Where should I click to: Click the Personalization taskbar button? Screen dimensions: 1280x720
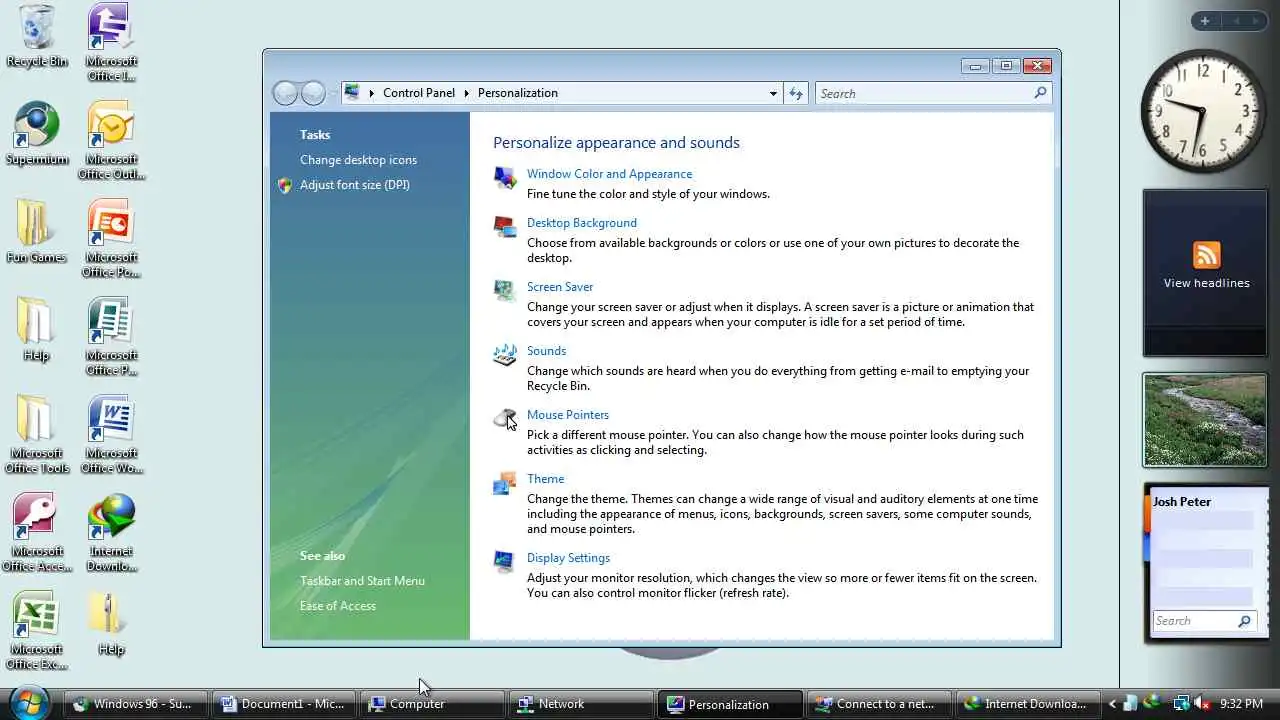coord(729,704)
